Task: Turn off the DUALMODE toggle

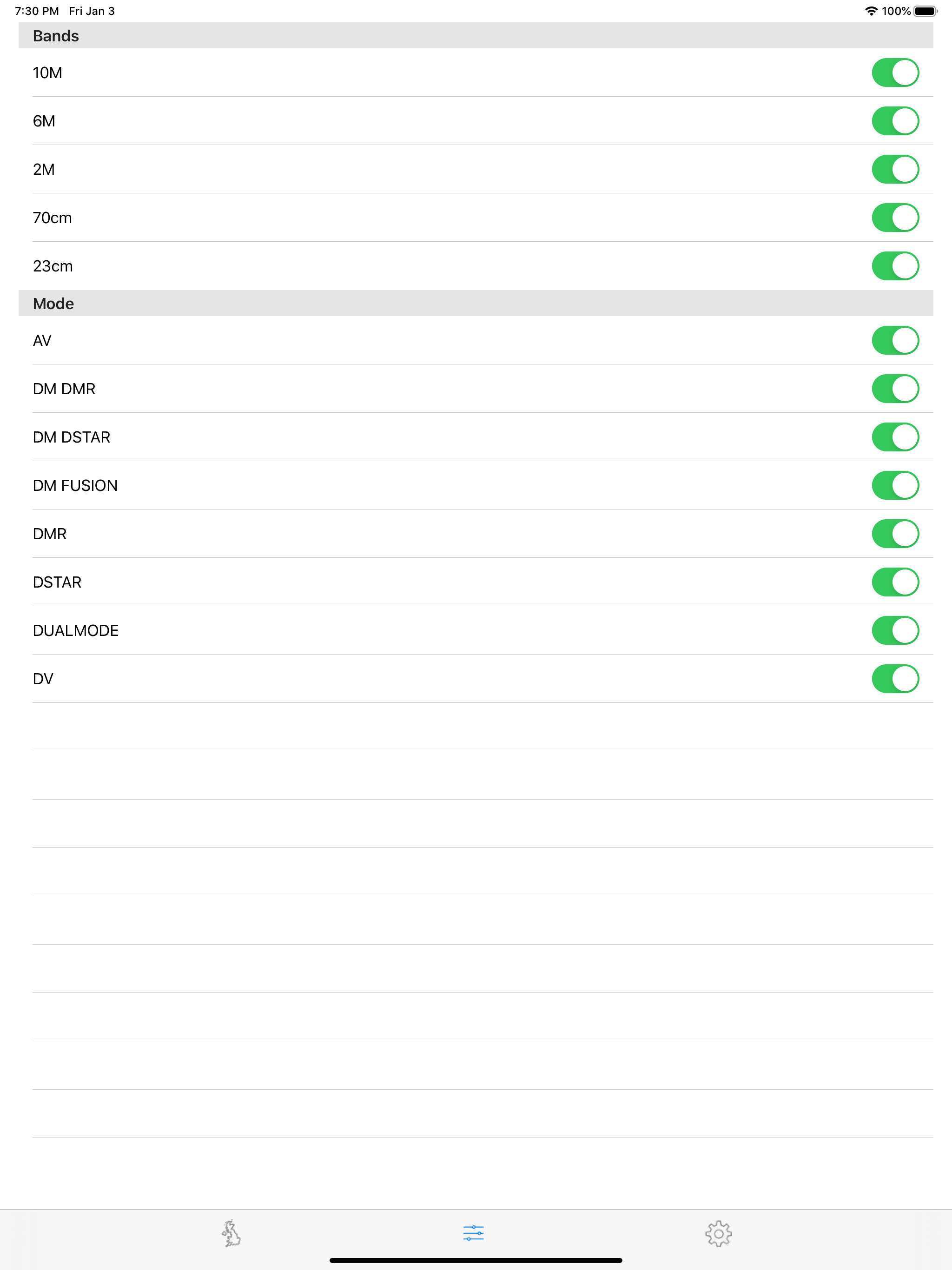Action: tap(895, 630)
